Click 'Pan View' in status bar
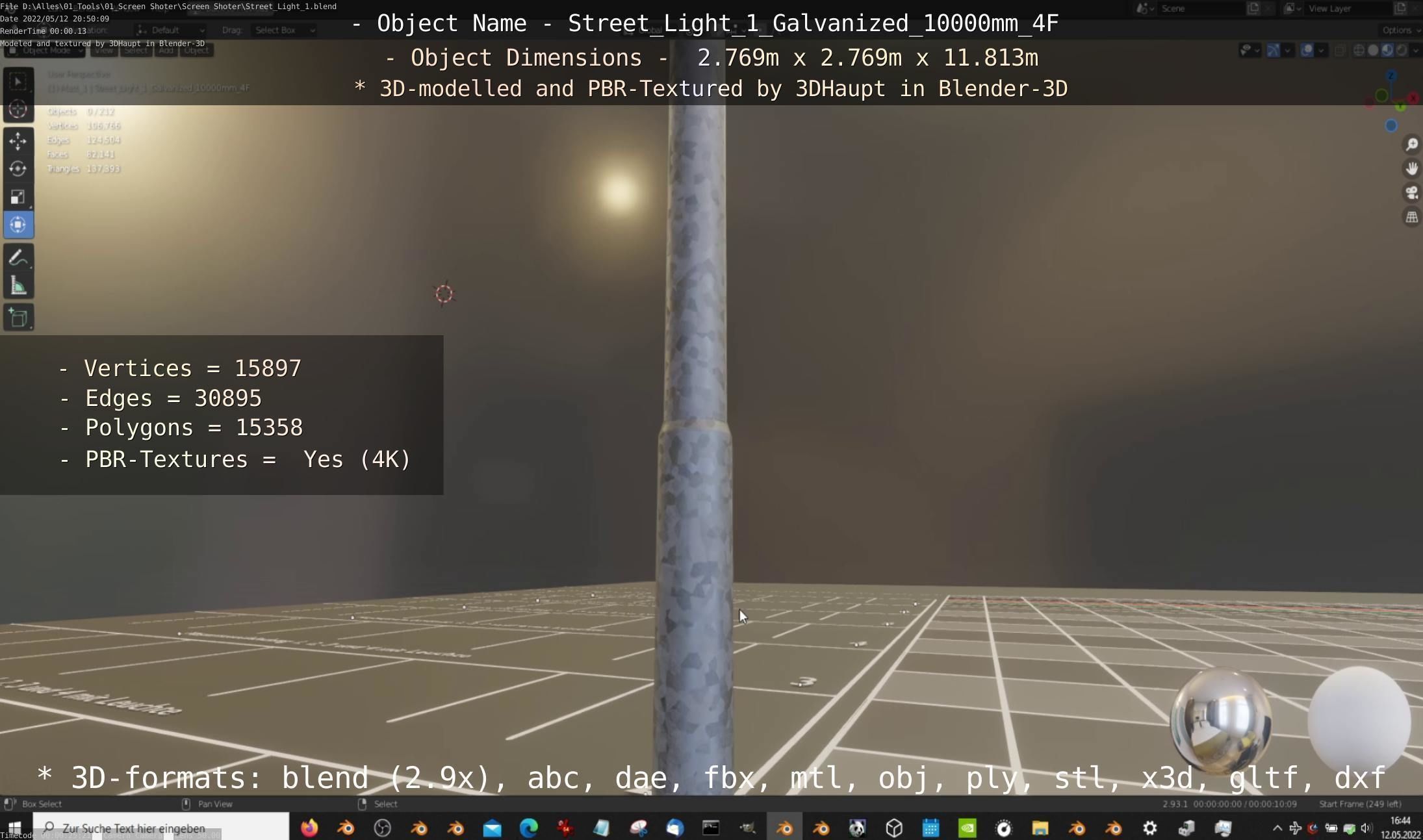 pyautogui.click(x=215, y=804)
